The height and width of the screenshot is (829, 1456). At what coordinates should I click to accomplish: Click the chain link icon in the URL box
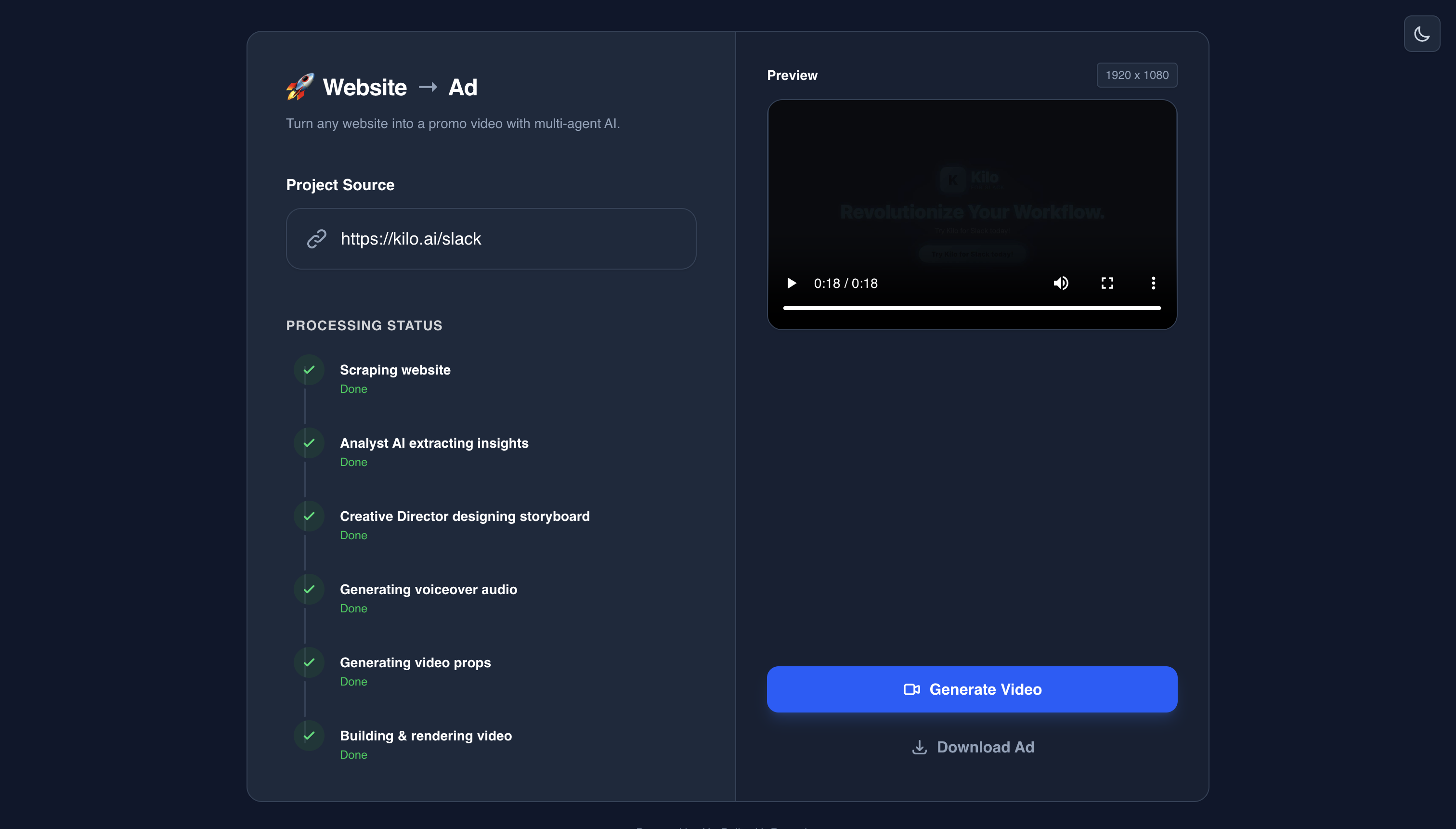pyautogui.click(x=317, y=239)
